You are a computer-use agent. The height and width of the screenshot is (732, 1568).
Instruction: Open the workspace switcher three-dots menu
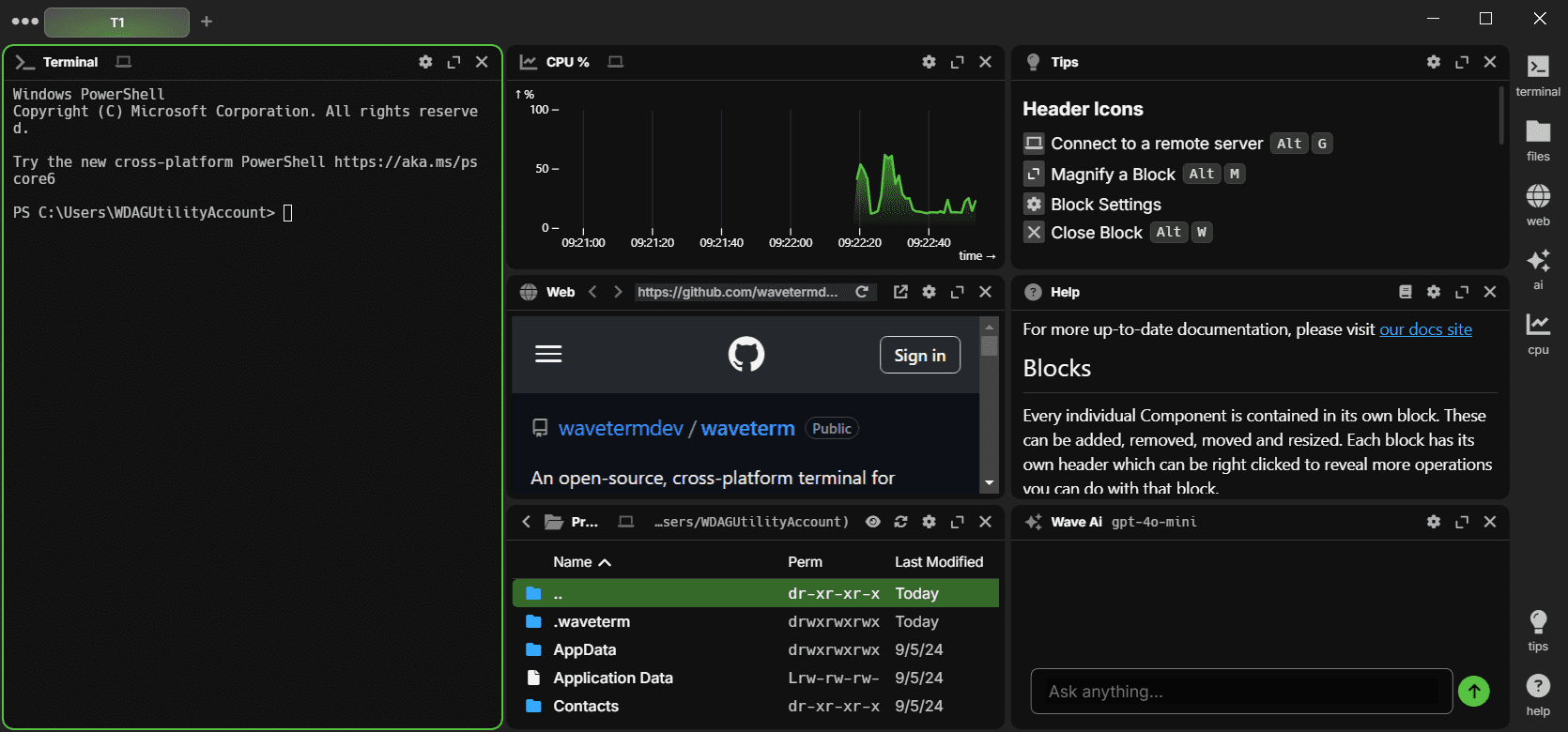click(x=24, y=21)
